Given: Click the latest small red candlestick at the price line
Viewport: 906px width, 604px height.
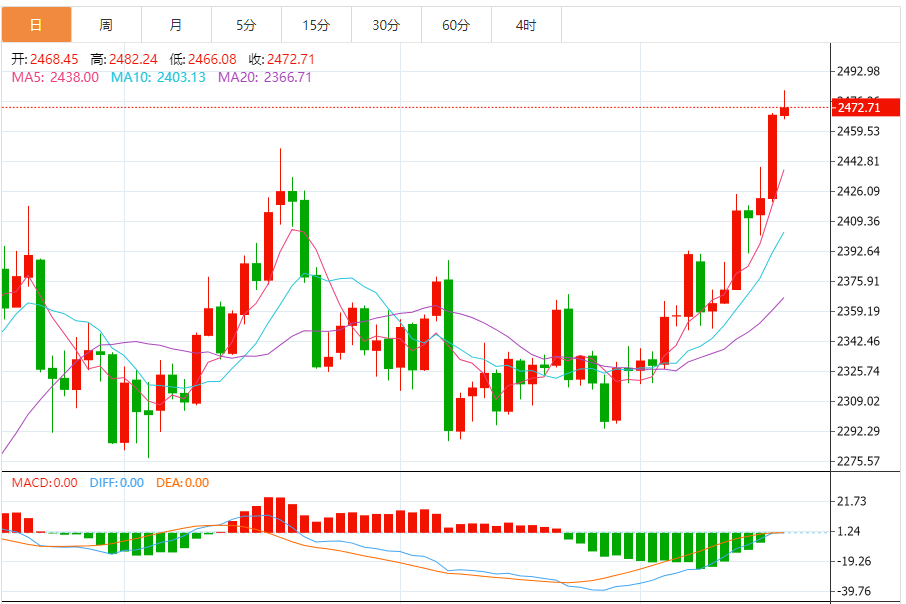Looking at the screenshot, I should point(784,111).
